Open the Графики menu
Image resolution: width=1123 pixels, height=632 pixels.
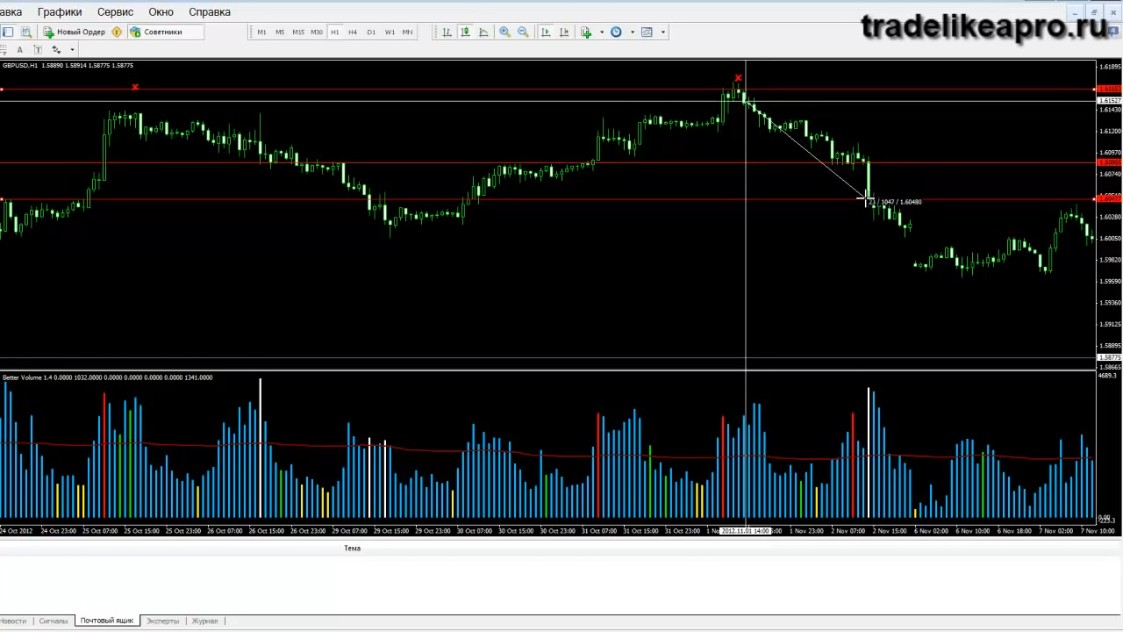pos(59,12)
